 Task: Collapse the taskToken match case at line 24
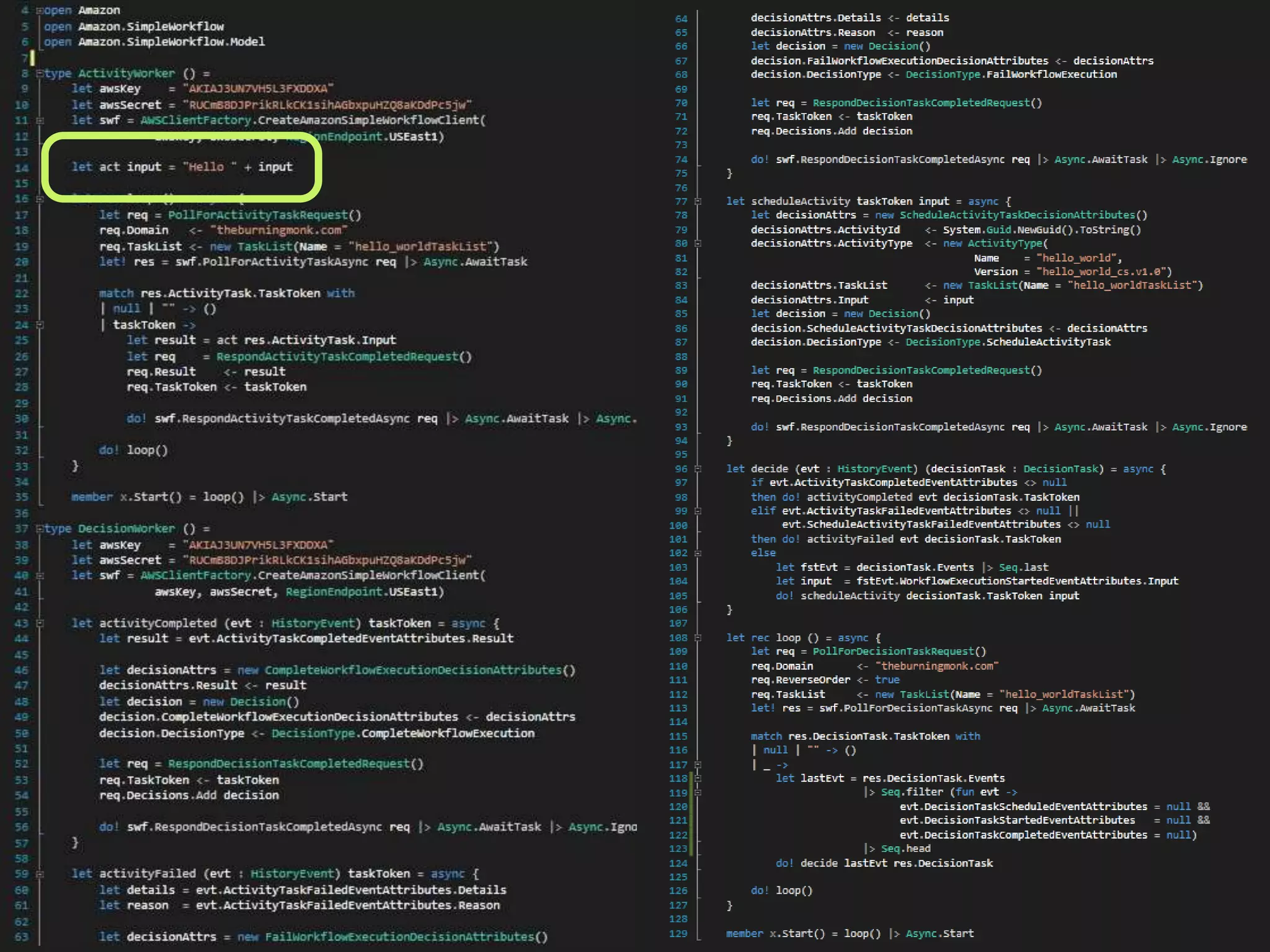(40, 325)
